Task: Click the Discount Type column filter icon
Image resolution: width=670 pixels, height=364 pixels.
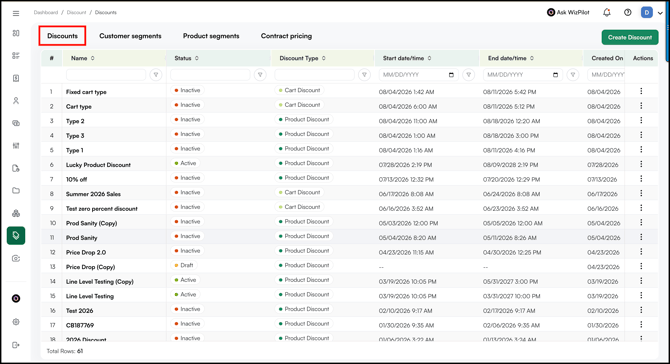Action: 364,75
